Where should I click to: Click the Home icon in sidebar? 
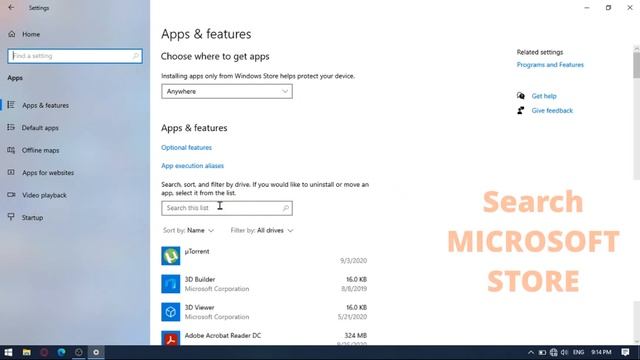click(11, 34)
